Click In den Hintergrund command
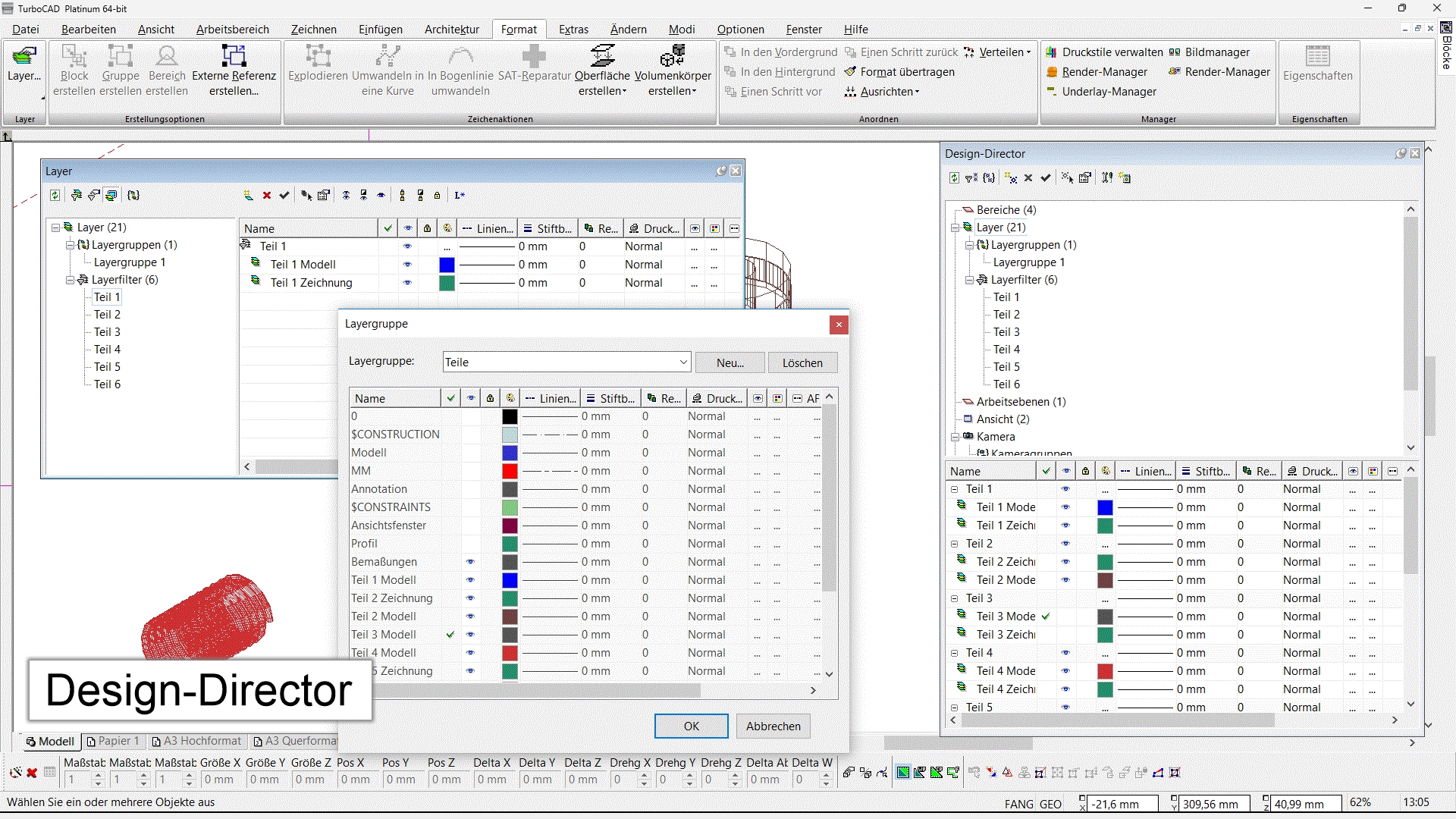1456x819 pixels. click(780, 72)
